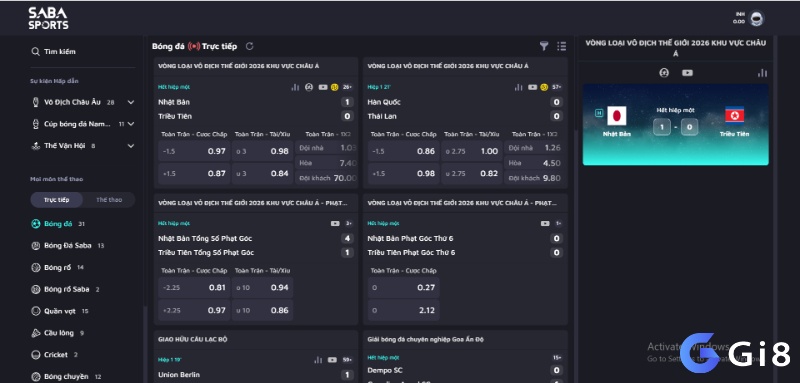This screenshot has width=800, height=383.
Task: Select Quần vợt sport in sidebar
Action: (59, 311)
